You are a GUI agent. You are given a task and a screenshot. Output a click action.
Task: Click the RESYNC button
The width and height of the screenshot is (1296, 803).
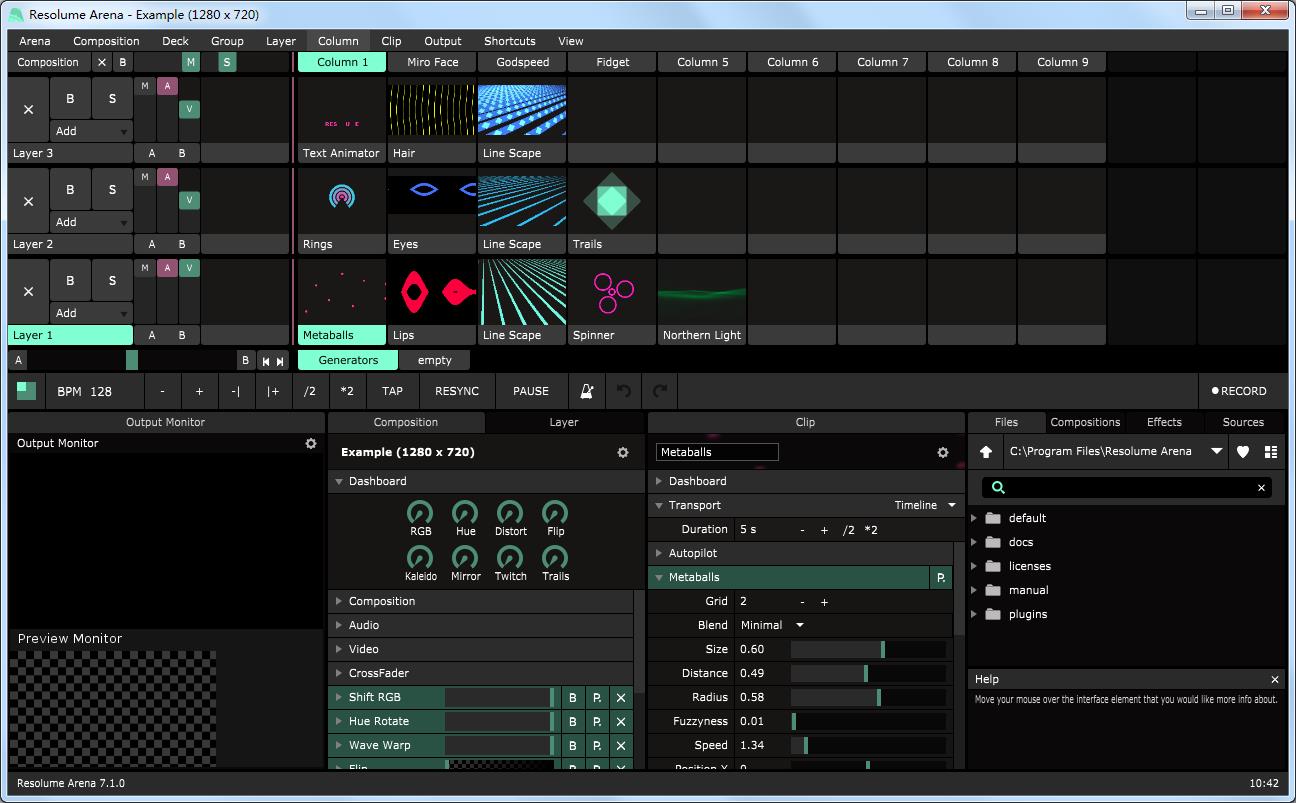coord(457,391)
